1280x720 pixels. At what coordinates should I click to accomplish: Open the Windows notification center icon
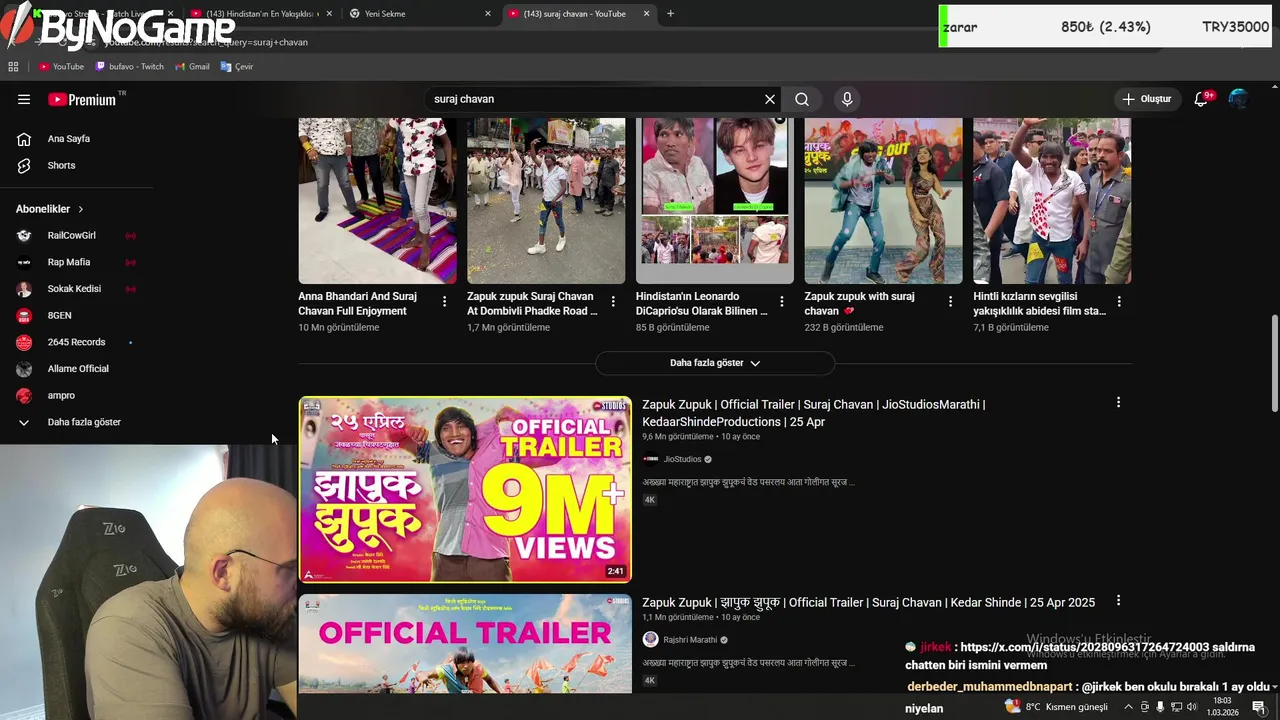coord(1259,707)
